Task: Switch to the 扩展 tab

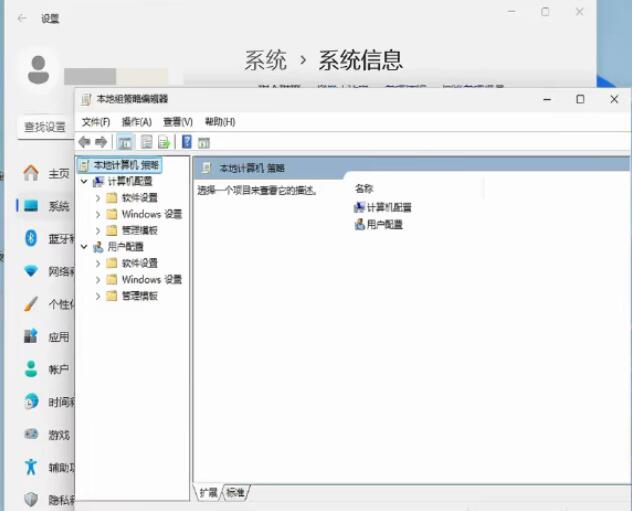Action: [208, 492]
